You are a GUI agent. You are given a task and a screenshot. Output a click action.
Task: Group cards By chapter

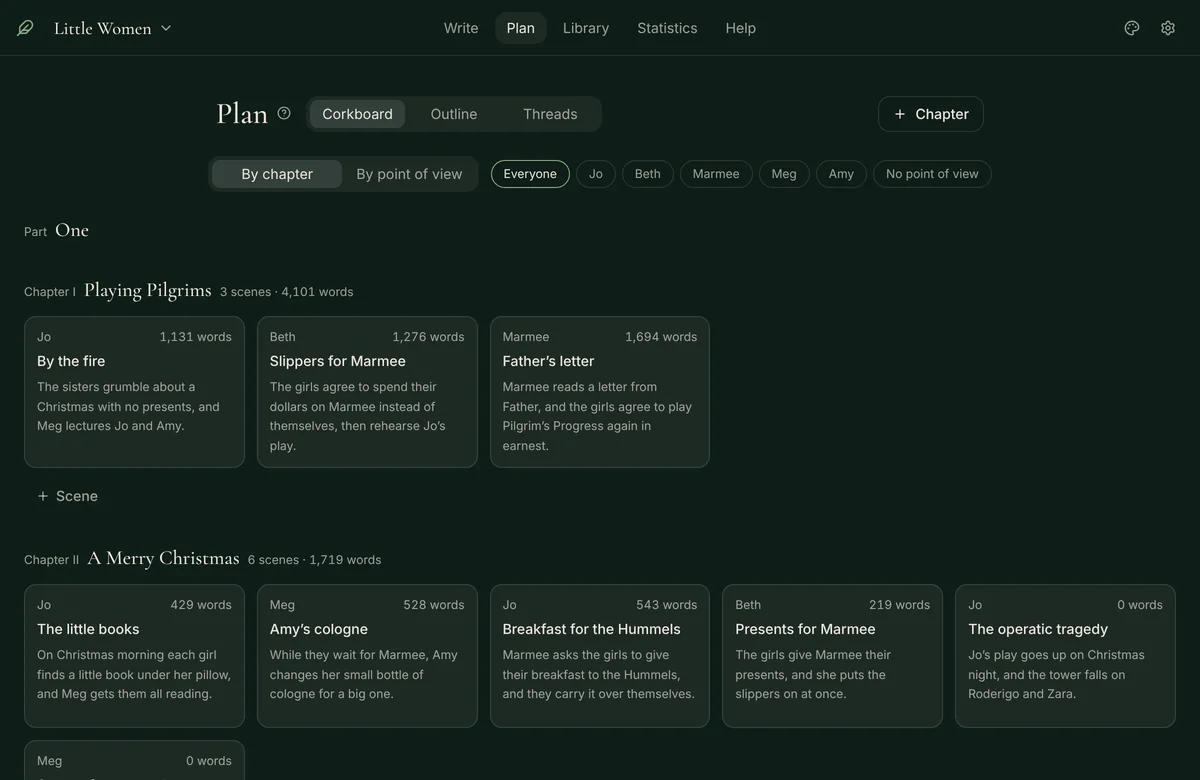[x=277, y=174]
